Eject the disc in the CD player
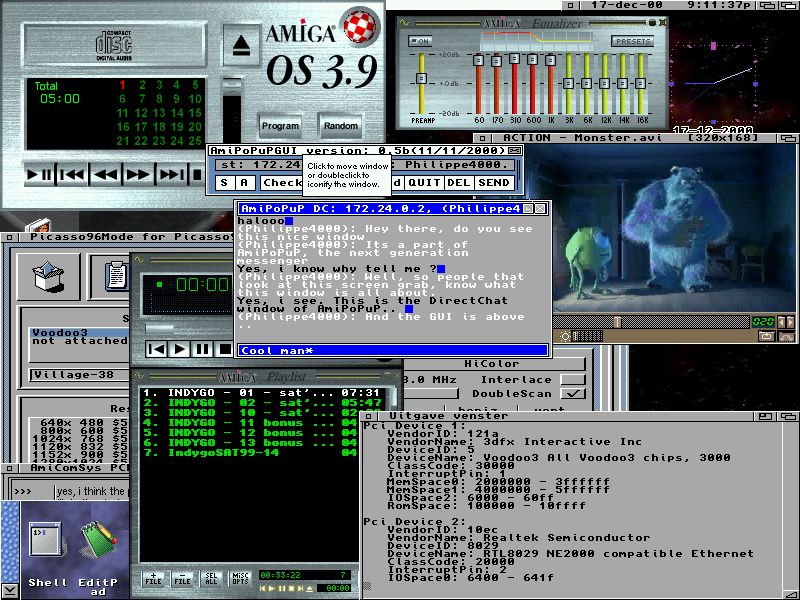Viewport: 800px width, 600px height. click(x=241, y=46)
